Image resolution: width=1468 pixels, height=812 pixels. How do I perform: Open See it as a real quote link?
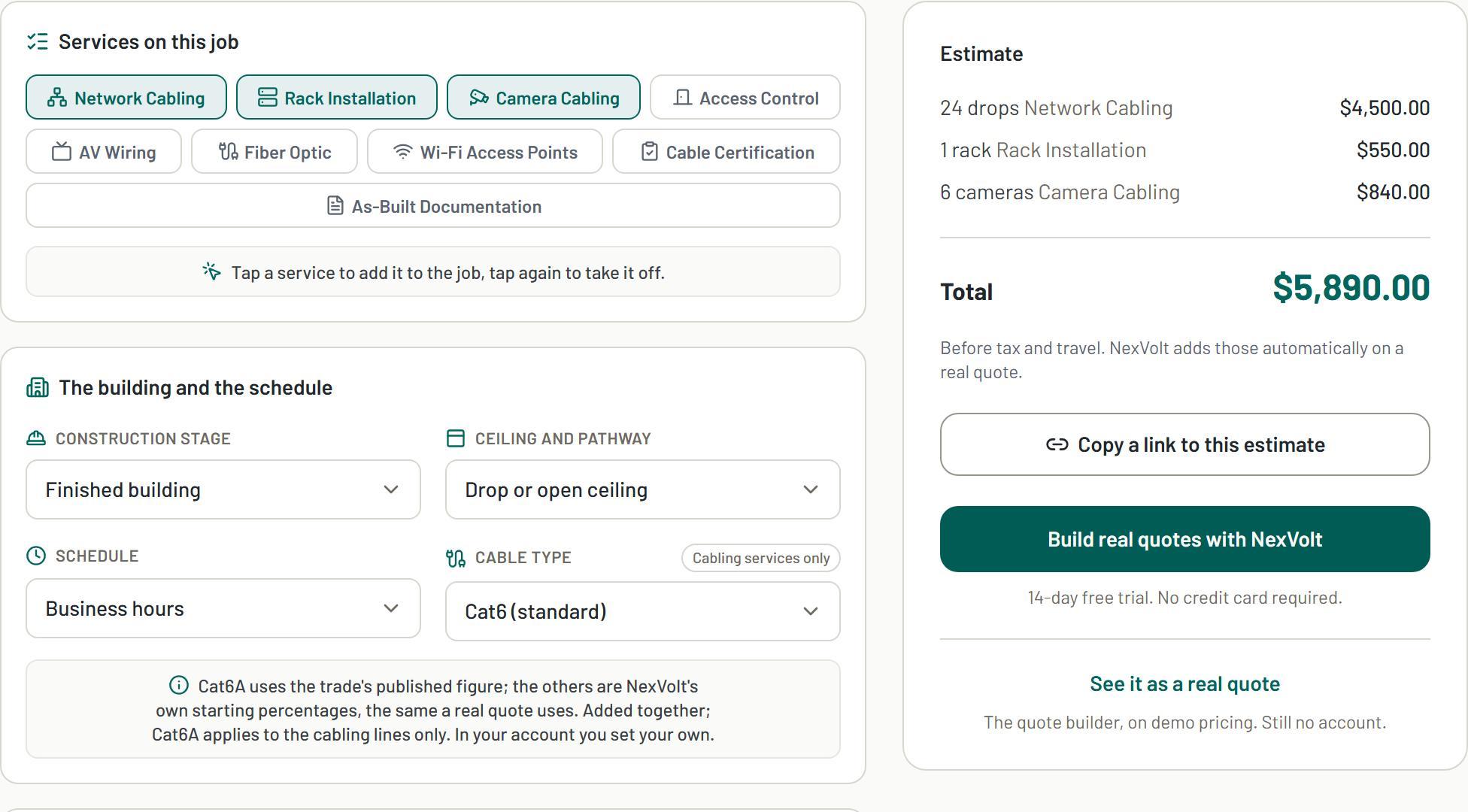coord(1185,683)
